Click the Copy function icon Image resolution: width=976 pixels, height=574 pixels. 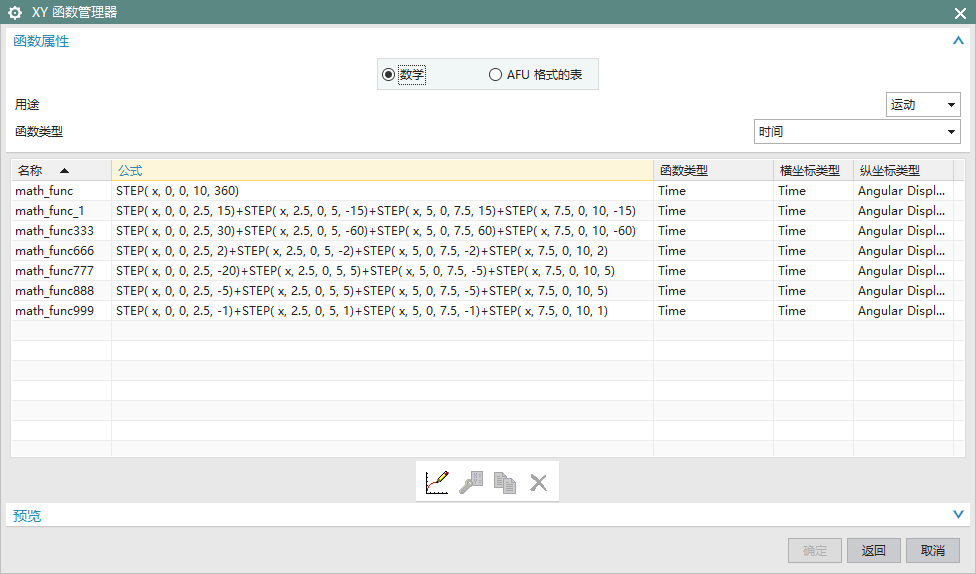point(505,482)
